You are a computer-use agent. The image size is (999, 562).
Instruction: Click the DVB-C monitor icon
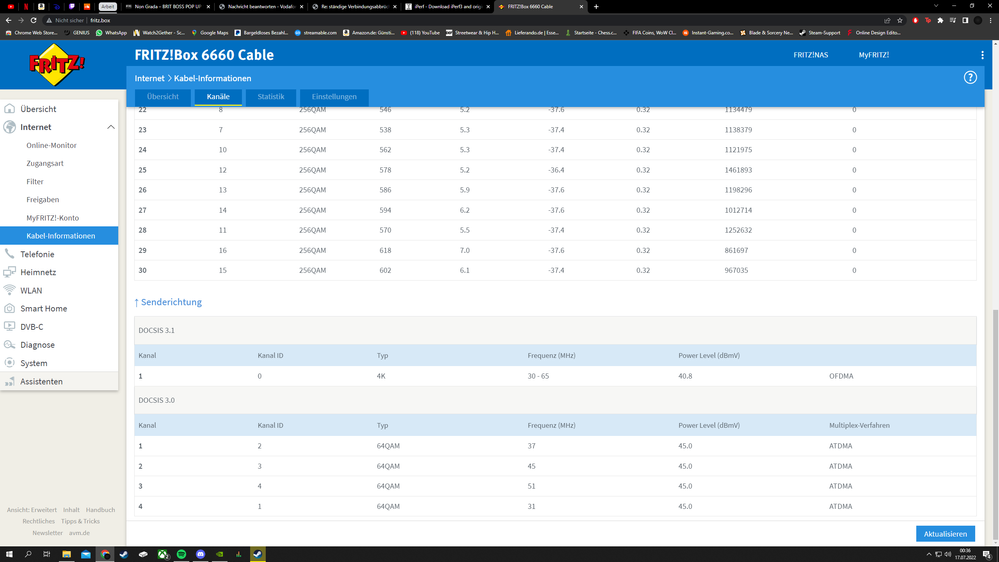(x=10, y=326)
